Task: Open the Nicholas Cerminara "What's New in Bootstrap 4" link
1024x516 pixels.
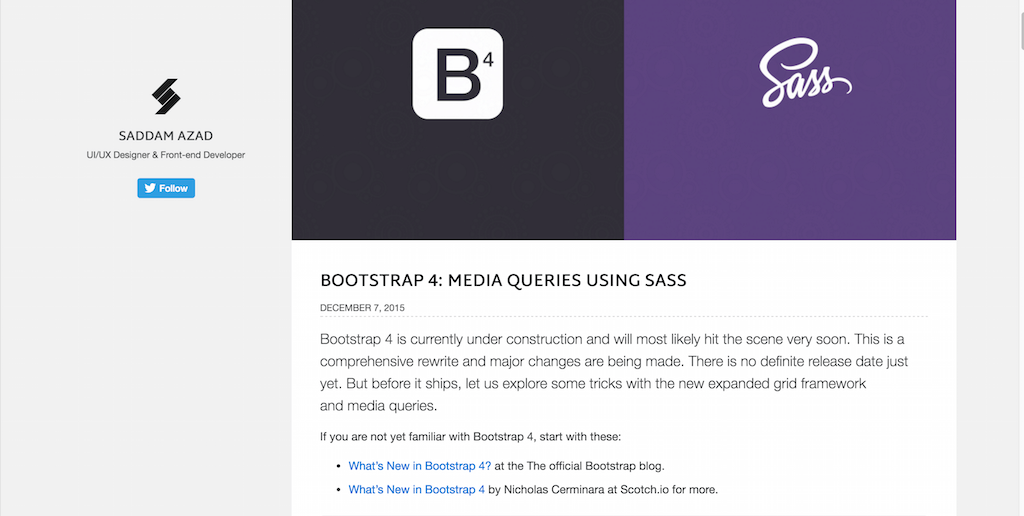Action: pos(417,489)
